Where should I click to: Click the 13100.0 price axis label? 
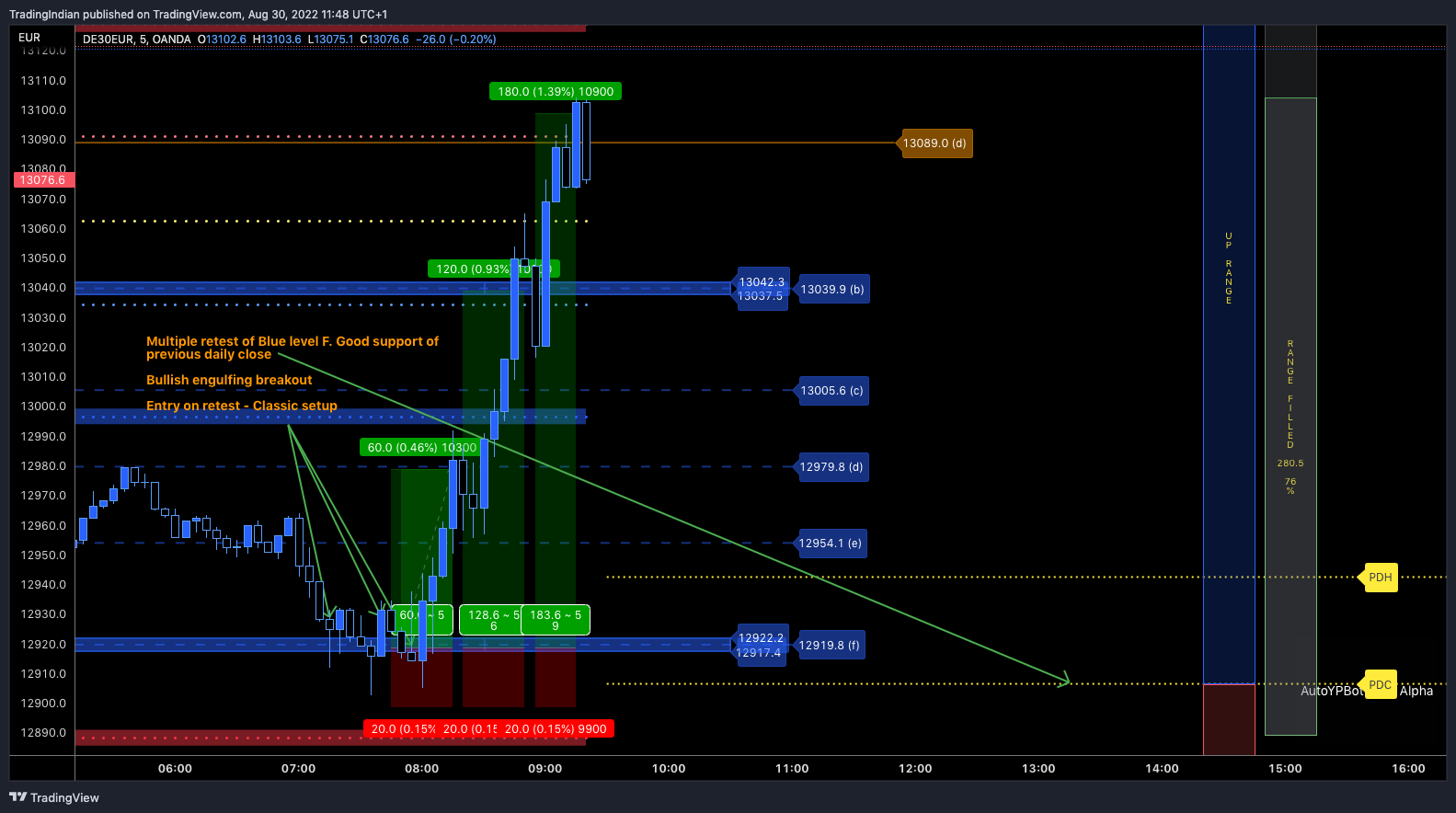coord(43,110)
